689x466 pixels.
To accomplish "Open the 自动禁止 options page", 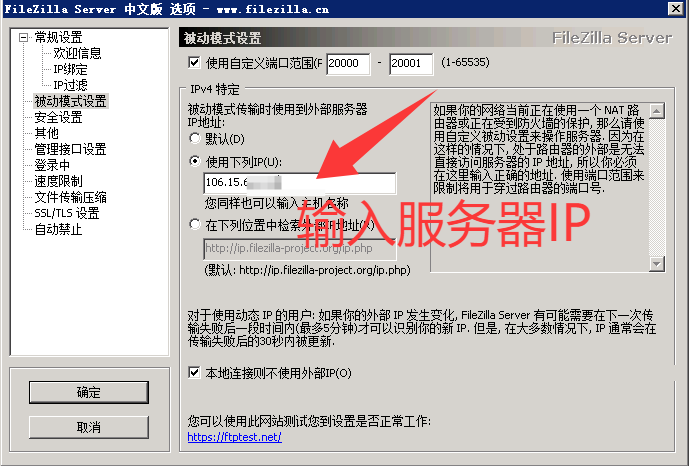I will point(58,229).
